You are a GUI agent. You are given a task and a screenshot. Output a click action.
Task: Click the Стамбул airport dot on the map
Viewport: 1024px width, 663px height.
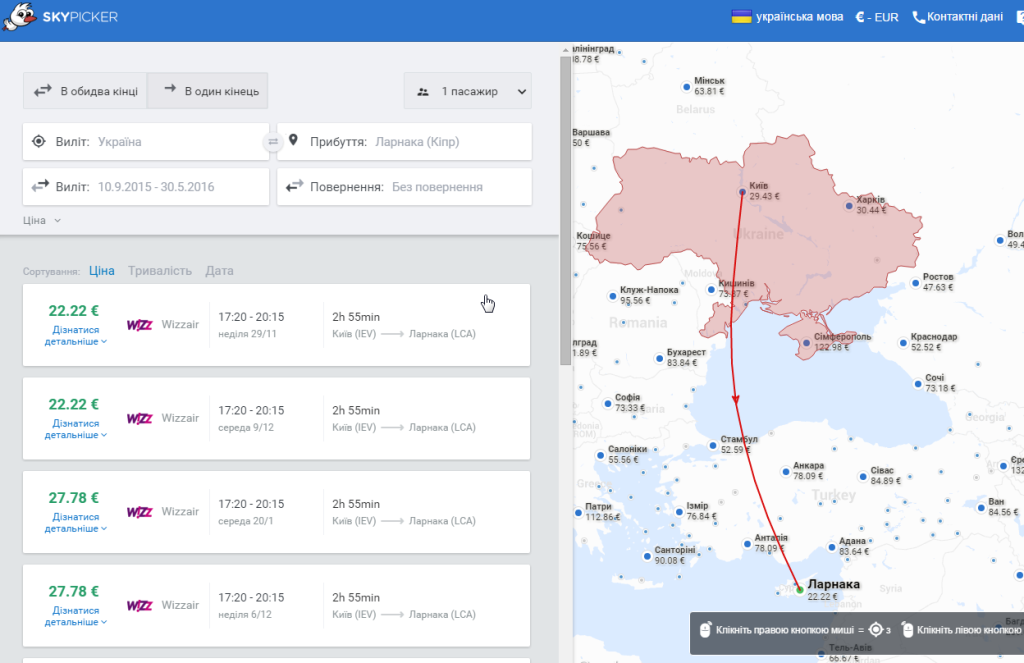[x=713, y=445]
